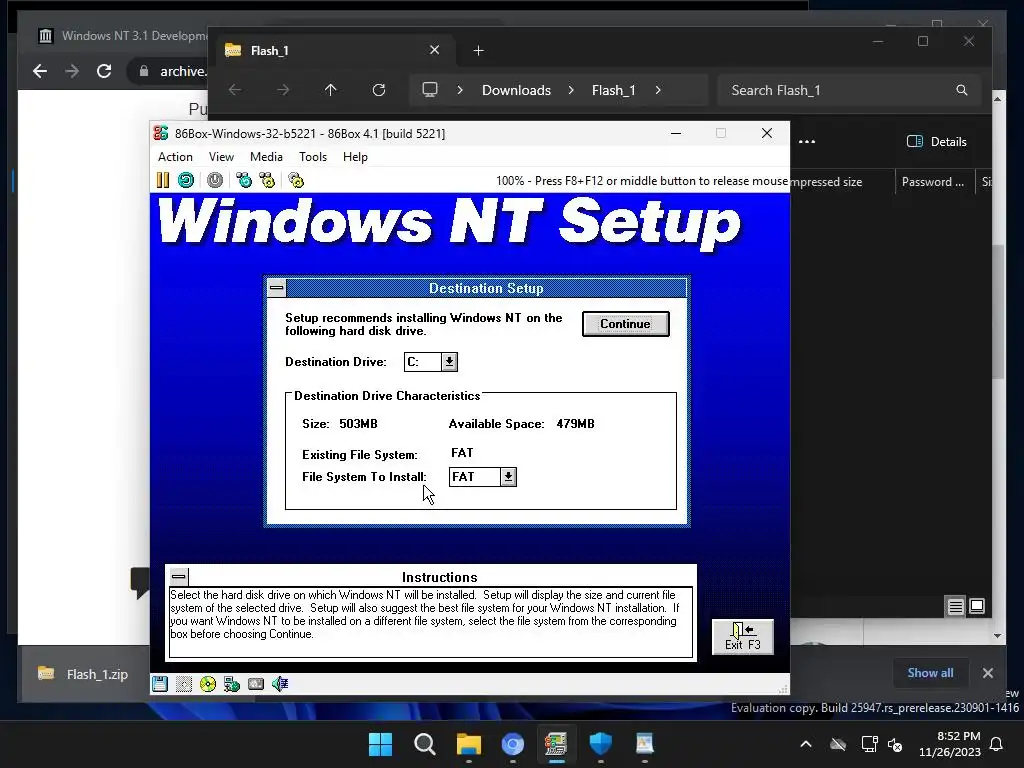Show hidden system tray icons
Image resolution: width=1024 pixels, height=768 pixels.
806,744
